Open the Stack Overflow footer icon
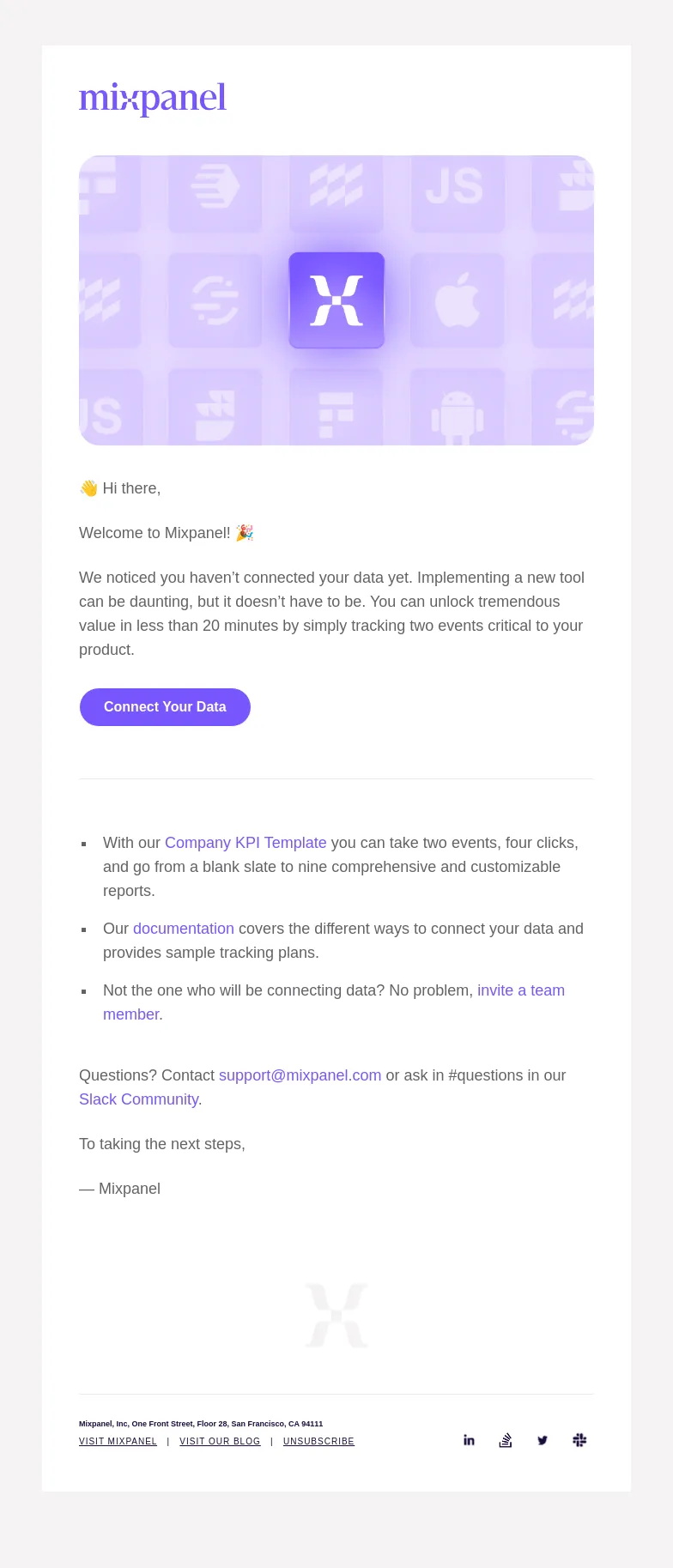Image resolution: width=673 pixels, height=1568 pixels. 506,1440
